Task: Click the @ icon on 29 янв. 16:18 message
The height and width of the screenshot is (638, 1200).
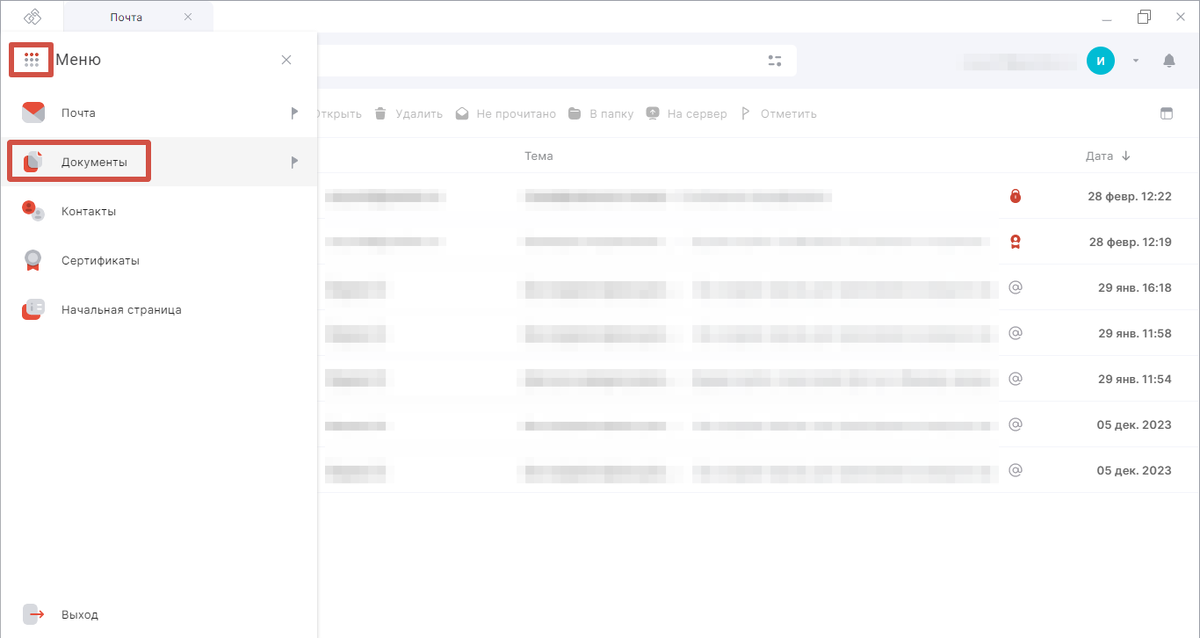Action: point(1015,287)
